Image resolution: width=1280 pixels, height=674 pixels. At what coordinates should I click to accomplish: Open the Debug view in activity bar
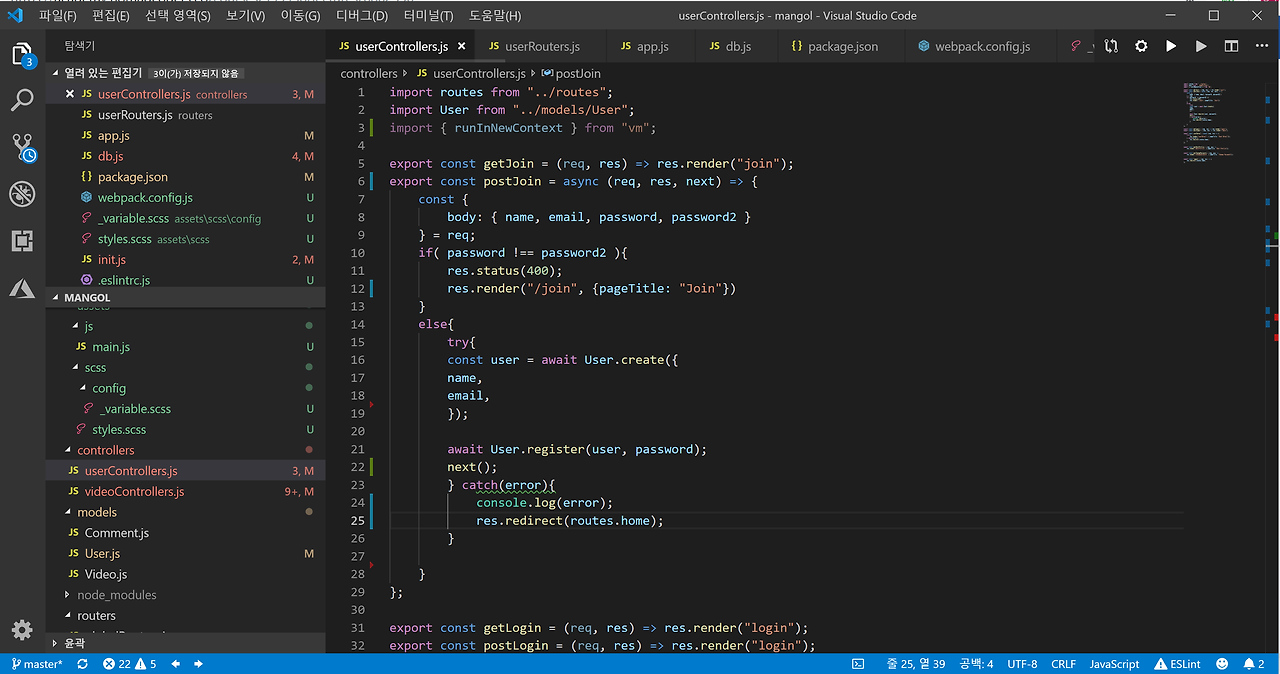tap(22, 194)
